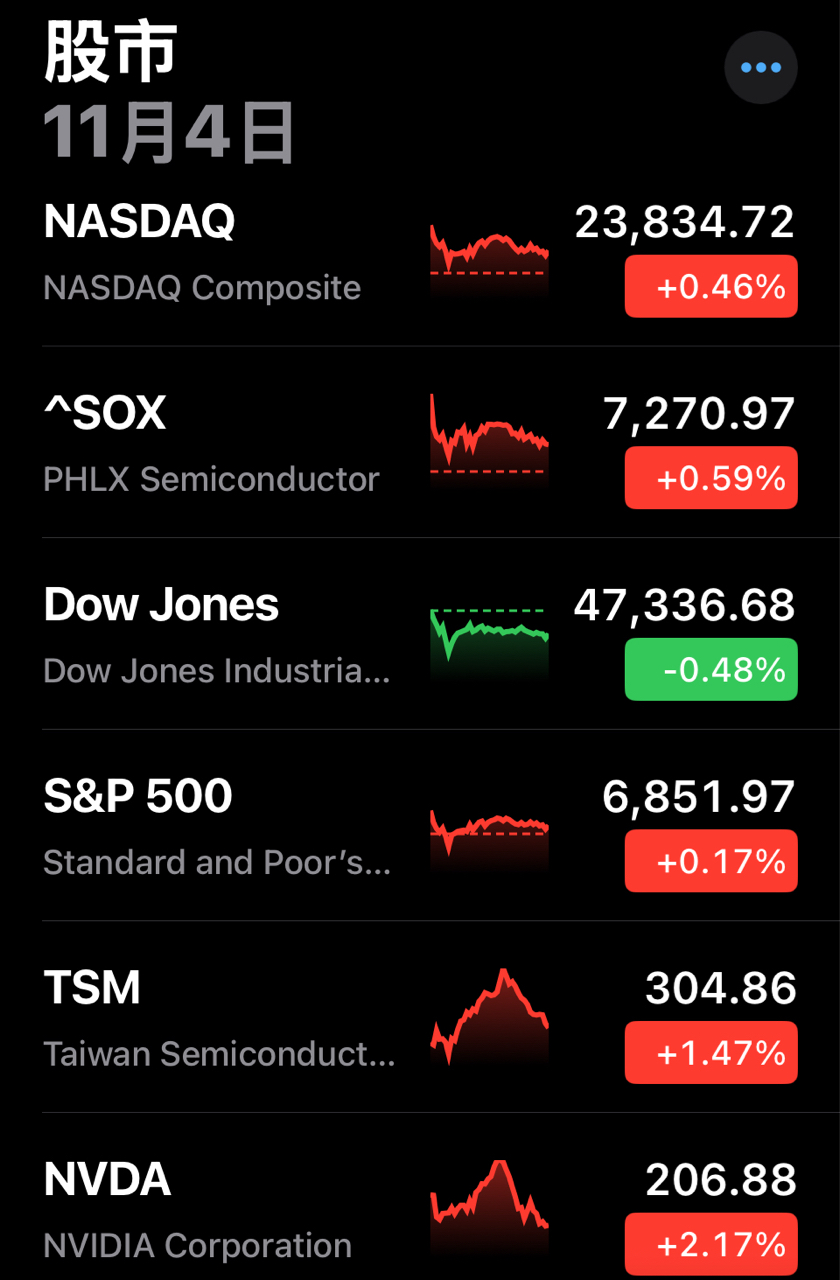Toggle NASDAQ +0.46% change badge
This screenshot has height=1280, width=840.
[x=711, y=287]
